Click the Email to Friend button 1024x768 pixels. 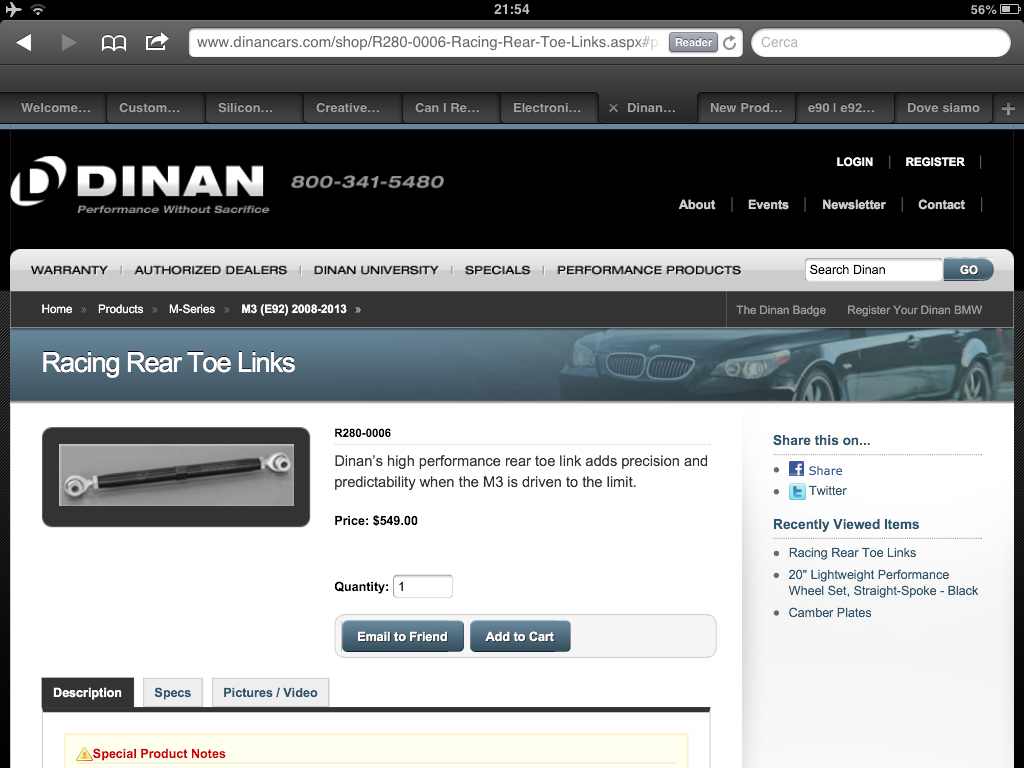point(402,636)
